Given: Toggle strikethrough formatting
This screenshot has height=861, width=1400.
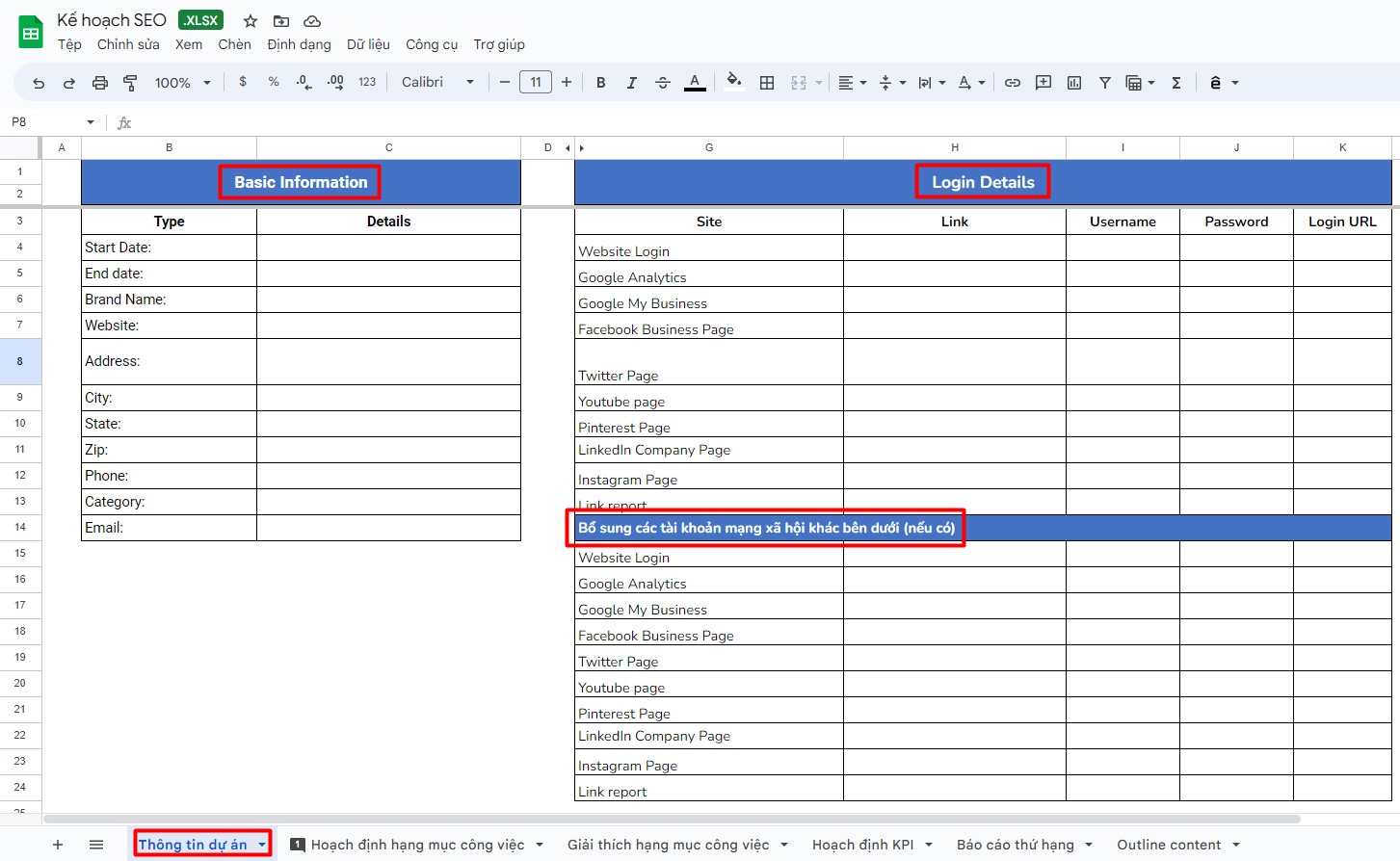Looking at the screenshot, I should 663,83.
